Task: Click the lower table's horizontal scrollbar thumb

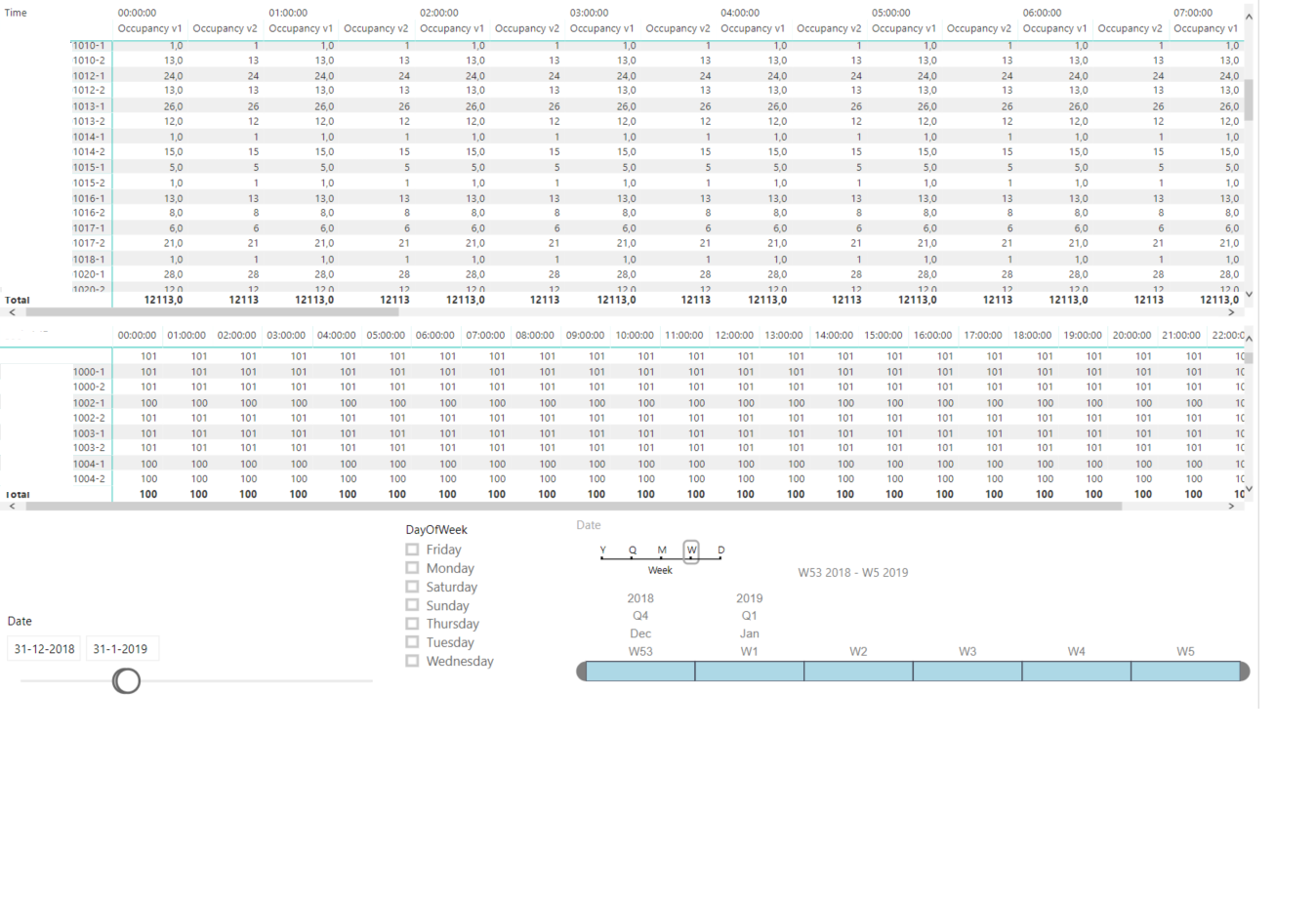Action: (574, 506)
